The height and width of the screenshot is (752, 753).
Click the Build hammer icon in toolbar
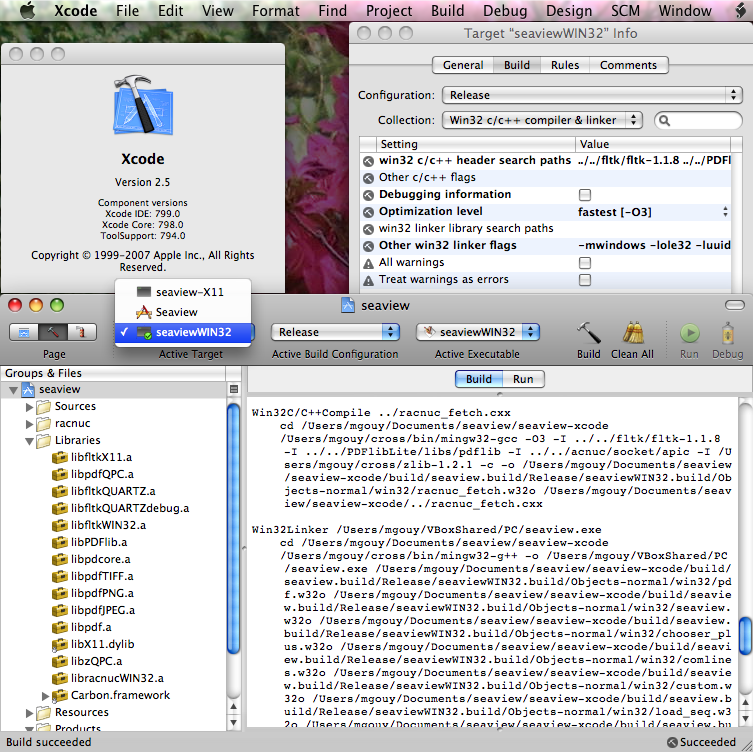(x=589, y=332)
